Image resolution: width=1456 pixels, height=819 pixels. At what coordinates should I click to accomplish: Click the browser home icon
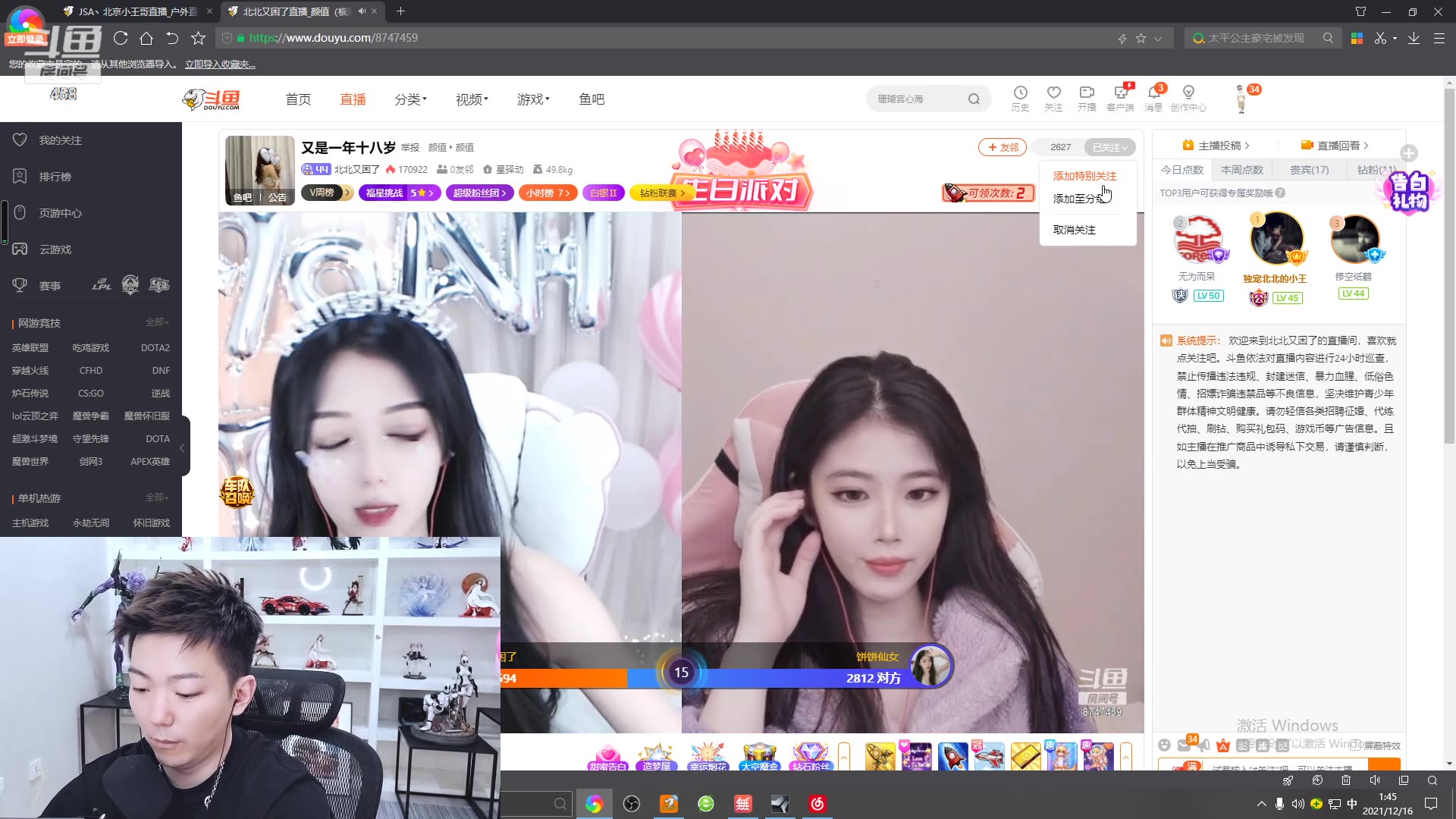(x=146, y=38)
